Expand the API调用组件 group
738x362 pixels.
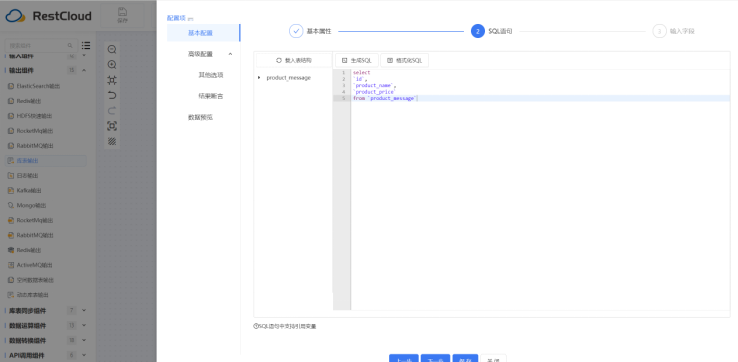84,355
